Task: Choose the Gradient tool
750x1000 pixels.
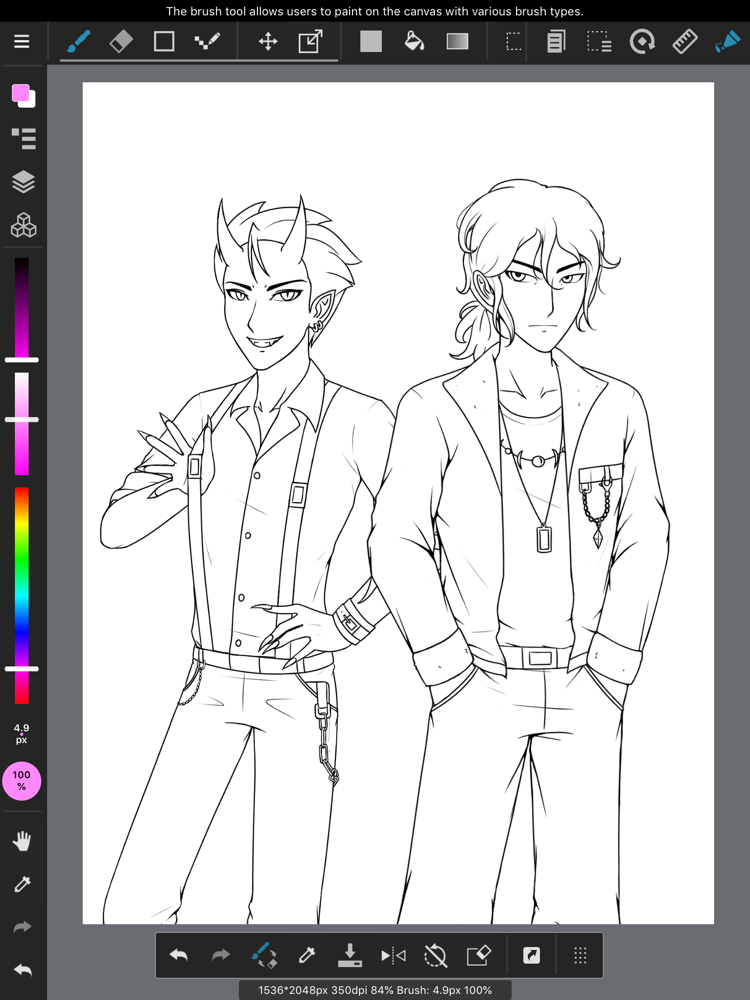Action: (x=457, y=41)
